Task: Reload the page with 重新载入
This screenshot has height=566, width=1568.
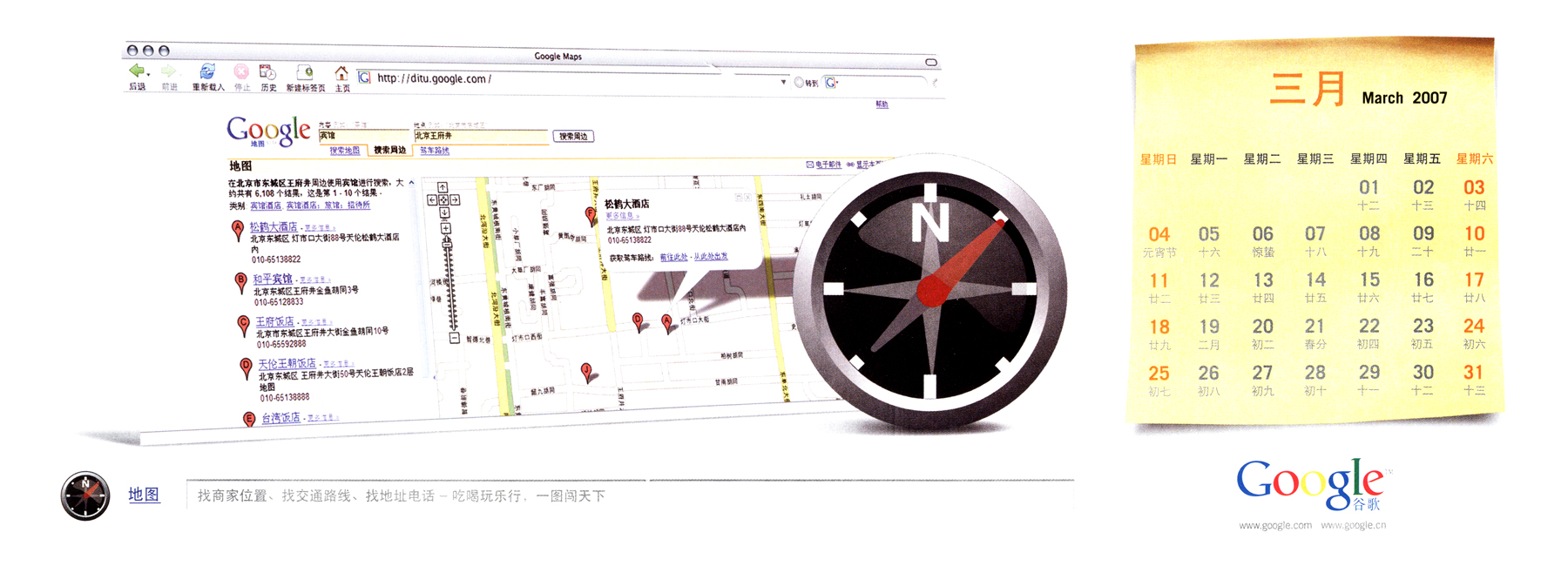Action: 207,71
